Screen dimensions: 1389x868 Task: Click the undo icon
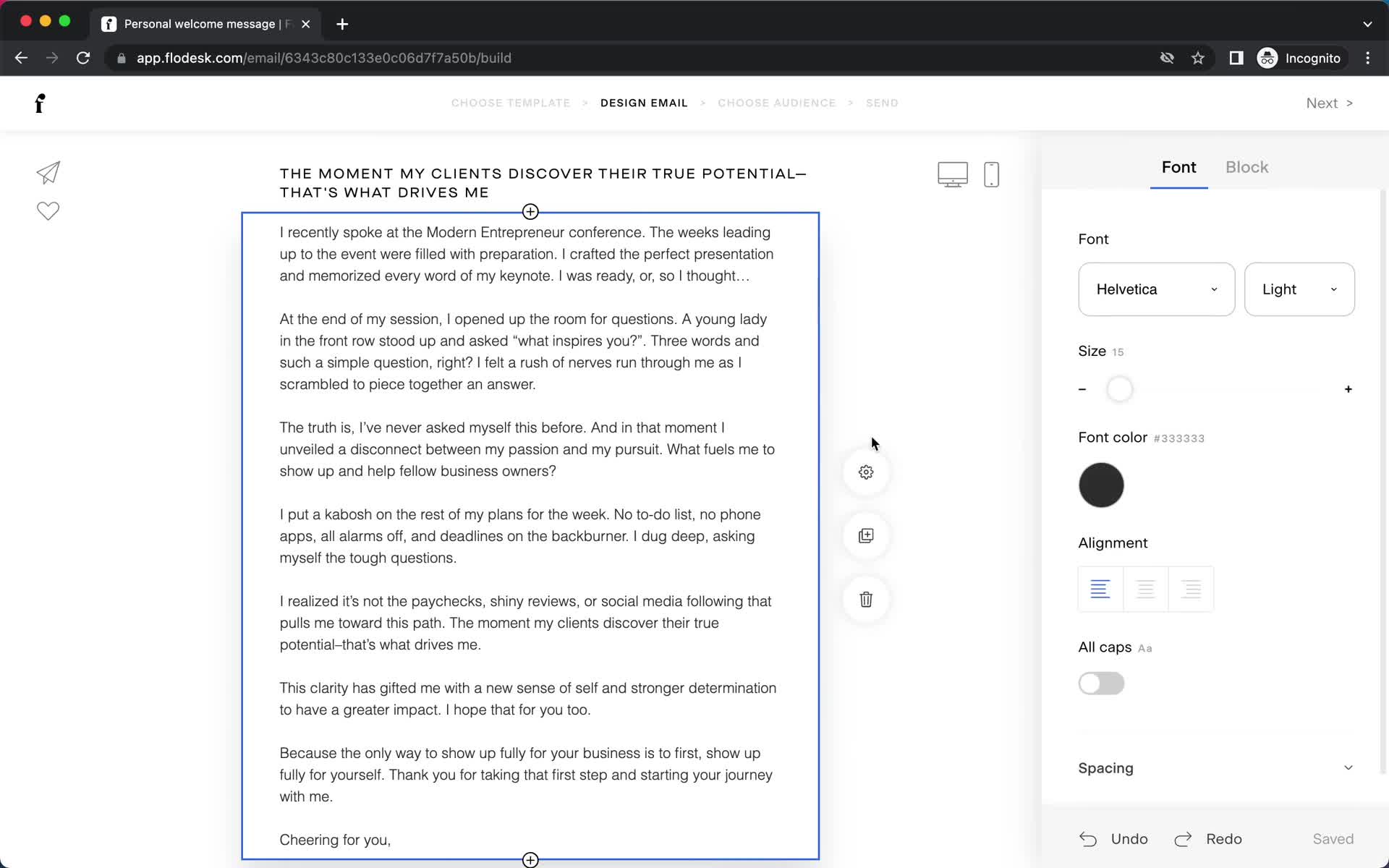pos(1088,838)
